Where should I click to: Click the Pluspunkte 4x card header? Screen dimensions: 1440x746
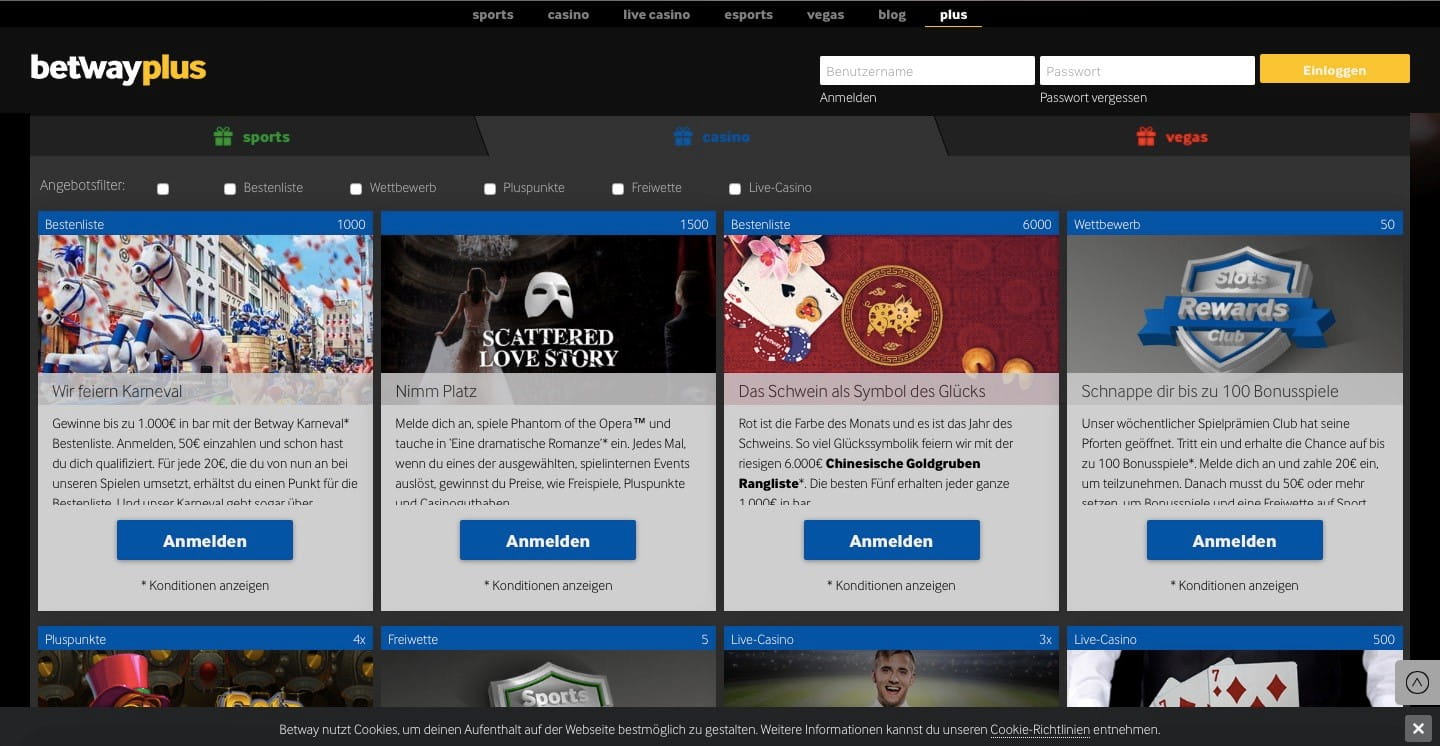pyautogui.click(x=205, y=639)
